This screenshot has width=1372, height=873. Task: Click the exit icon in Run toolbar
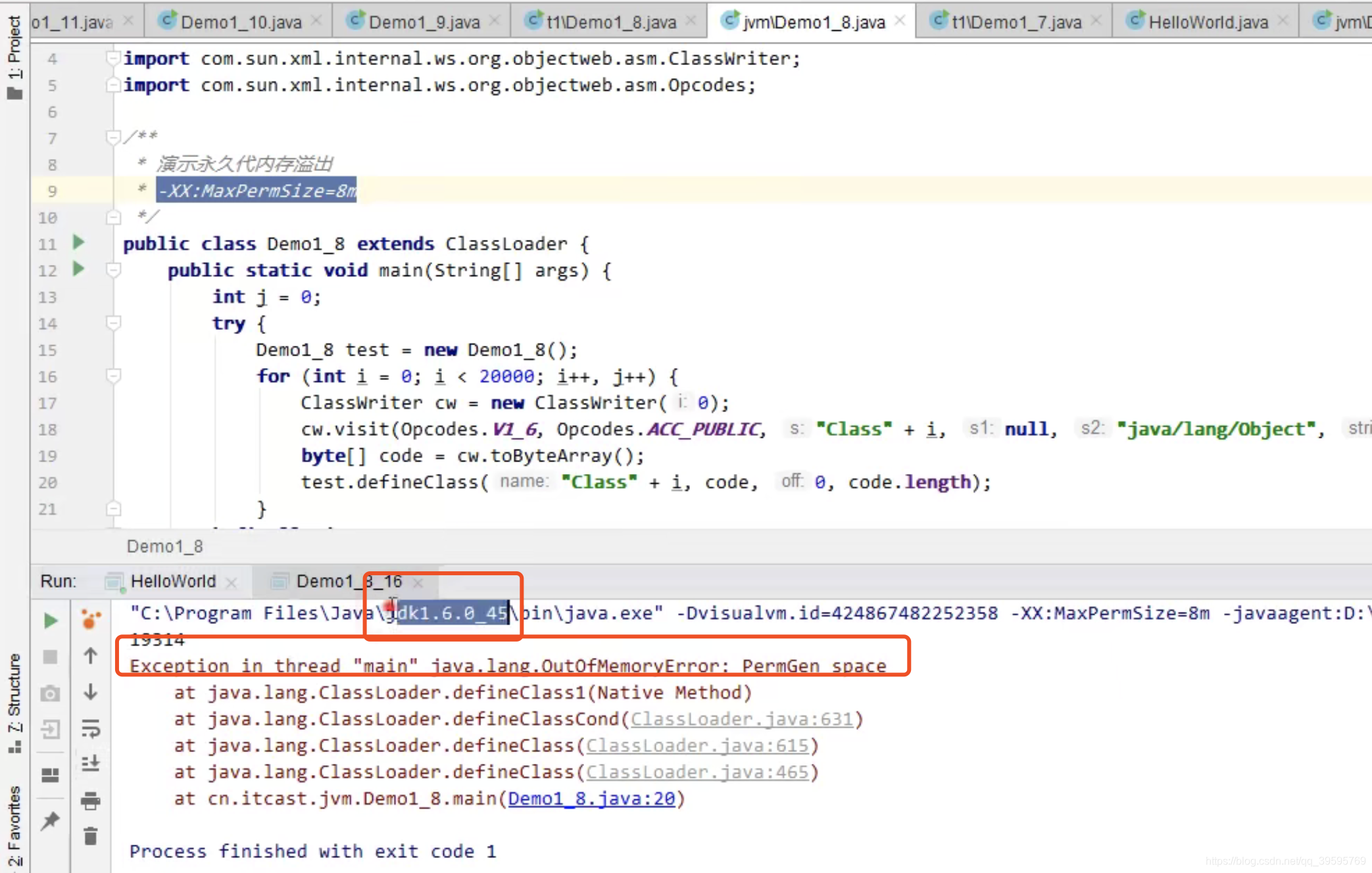coord(50,729)
